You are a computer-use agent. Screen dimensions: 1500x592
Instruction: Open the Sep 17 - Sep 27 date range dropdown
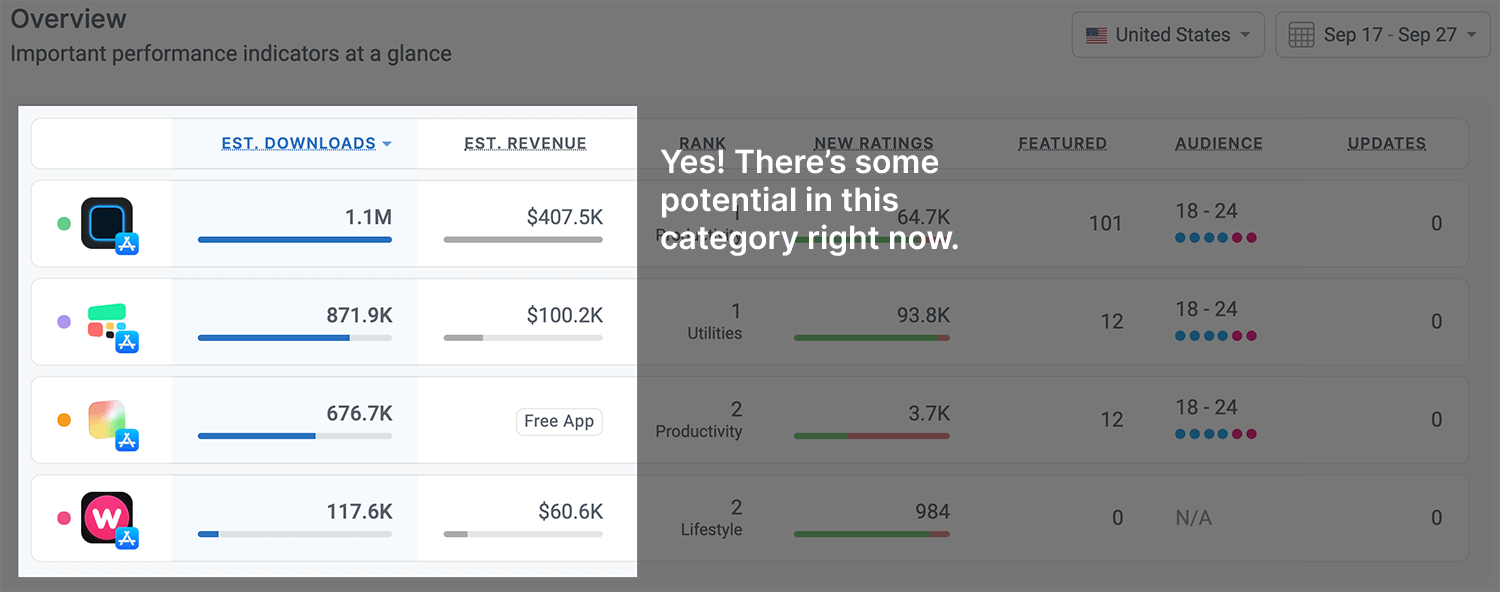pyautogui.click(x=1383, y=34)
